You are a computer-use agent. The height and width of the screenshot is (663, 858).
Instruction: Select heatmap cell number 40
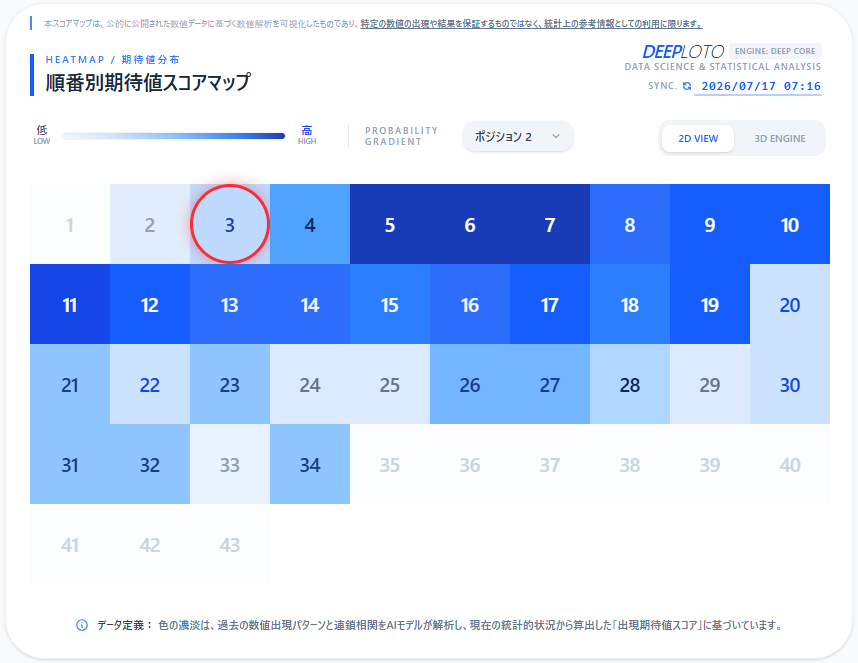790,464
